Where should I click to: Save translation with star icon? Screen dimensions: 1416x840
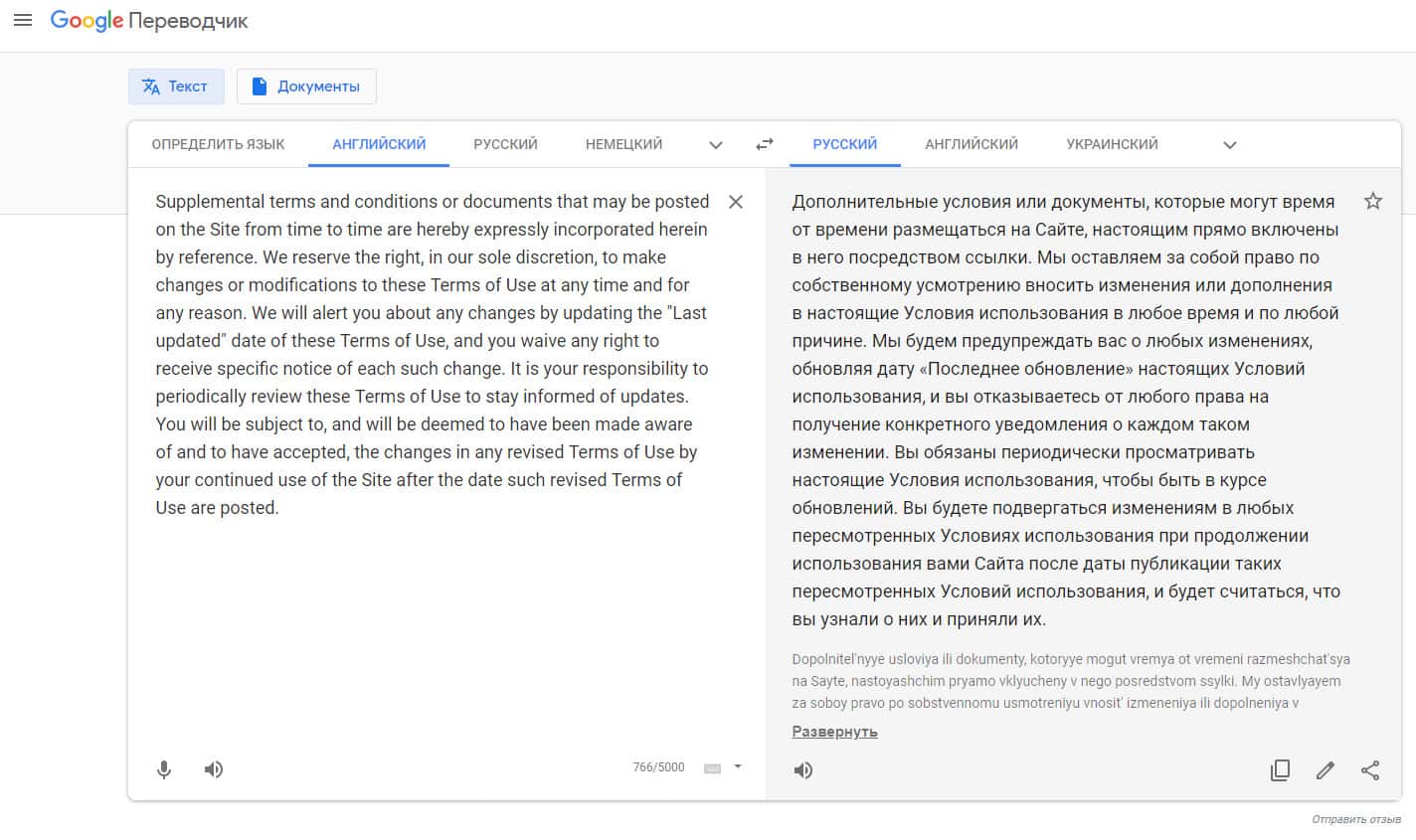[x=1372, y=202]
